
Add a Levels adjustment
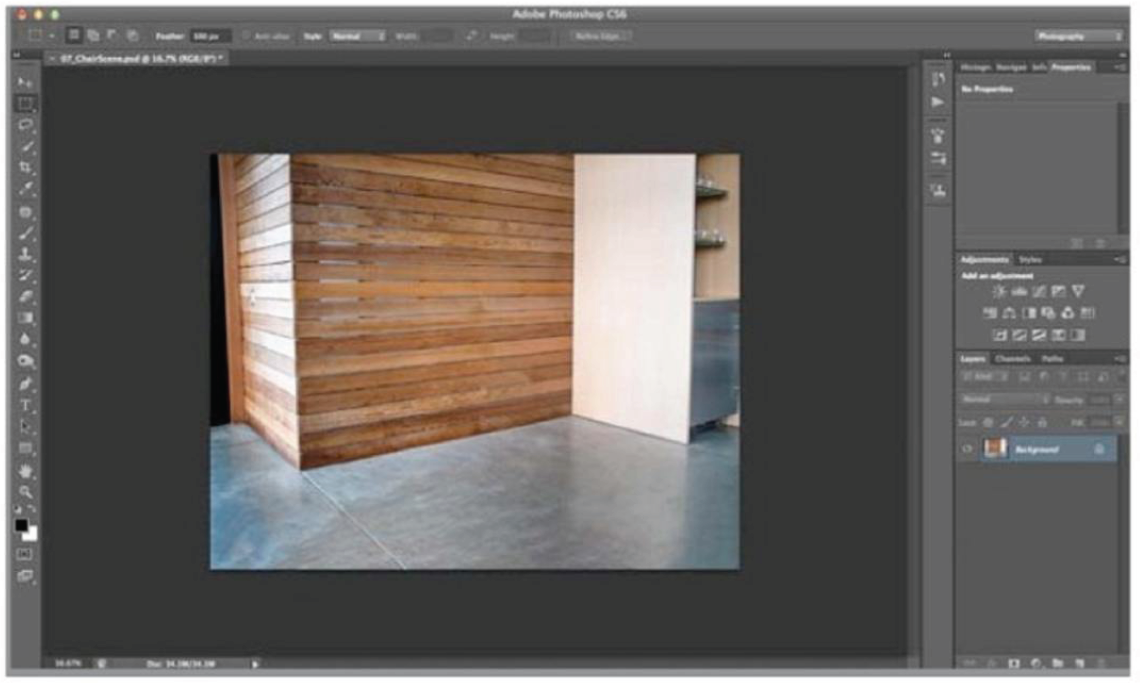click(x=1019, y=291)
